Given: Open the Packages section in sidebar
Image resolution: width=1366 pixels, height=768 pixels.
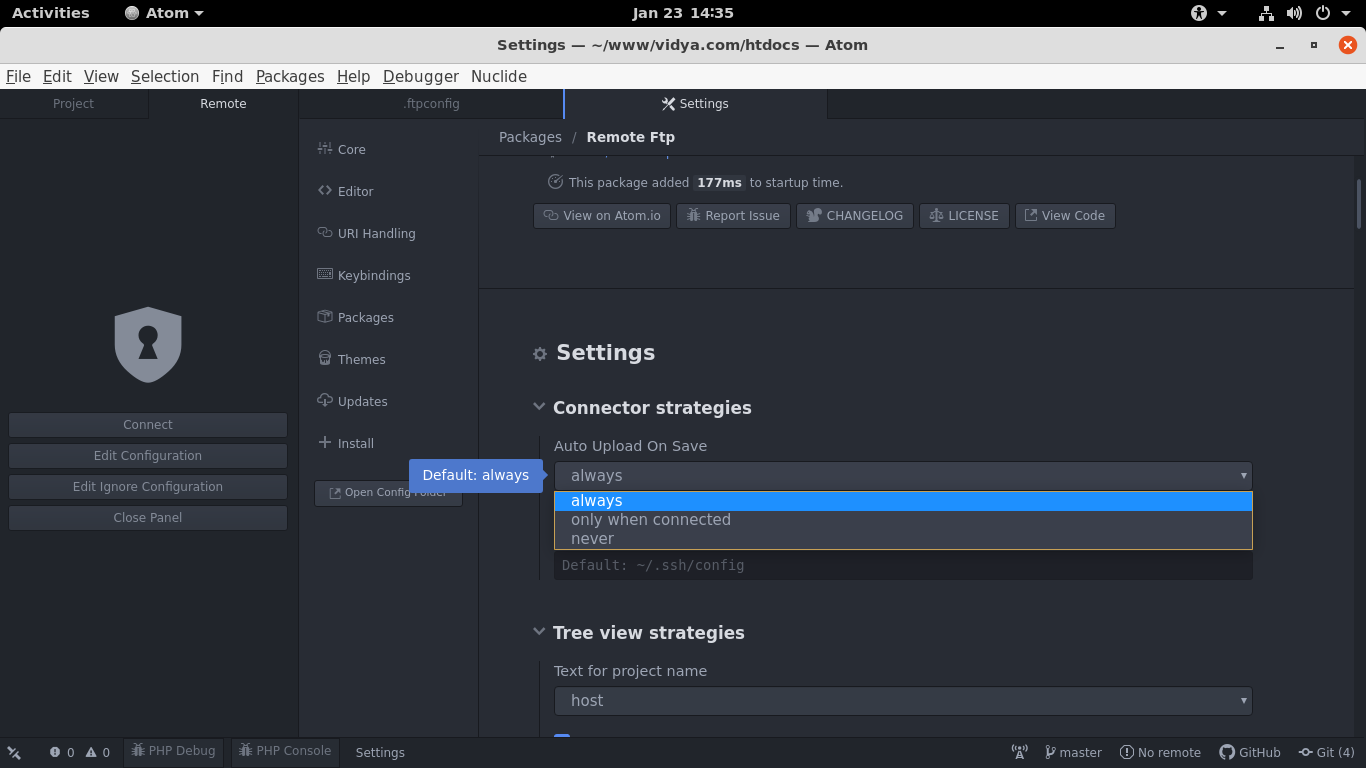Looking at the screenshot, I should point(355,317).
